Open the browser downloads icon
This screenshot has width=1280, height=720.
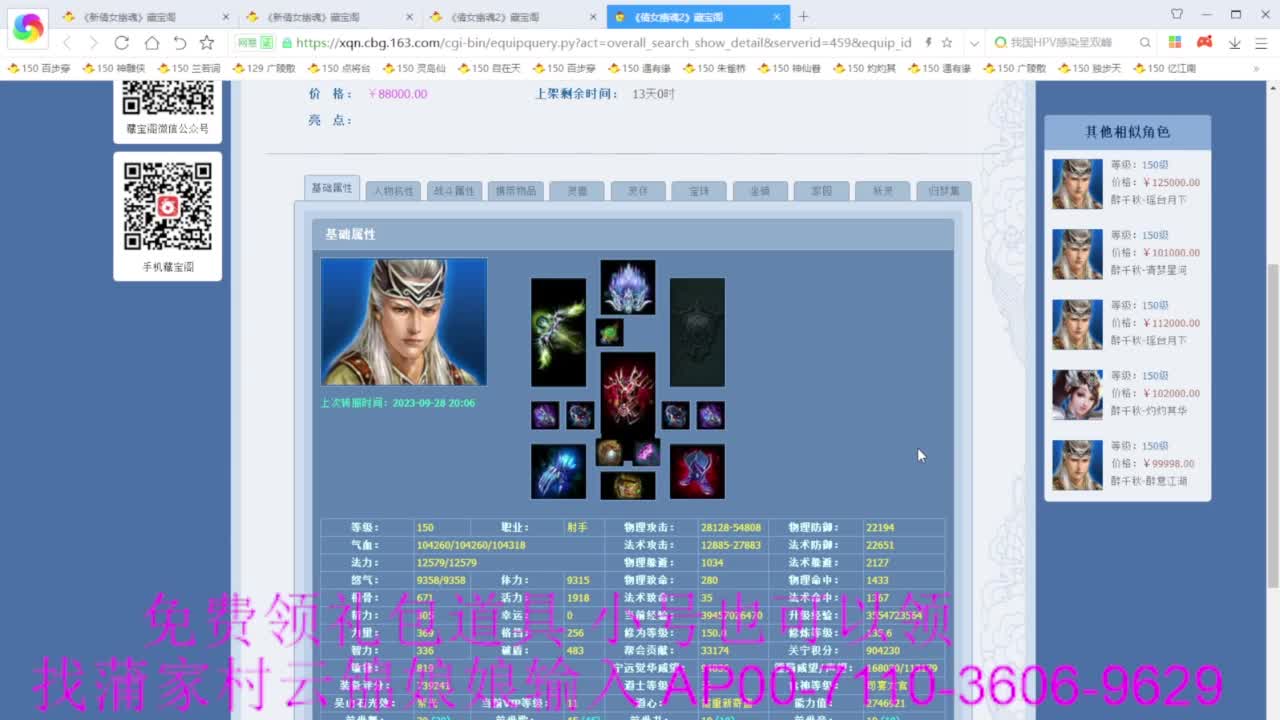tap(1235, 43)
